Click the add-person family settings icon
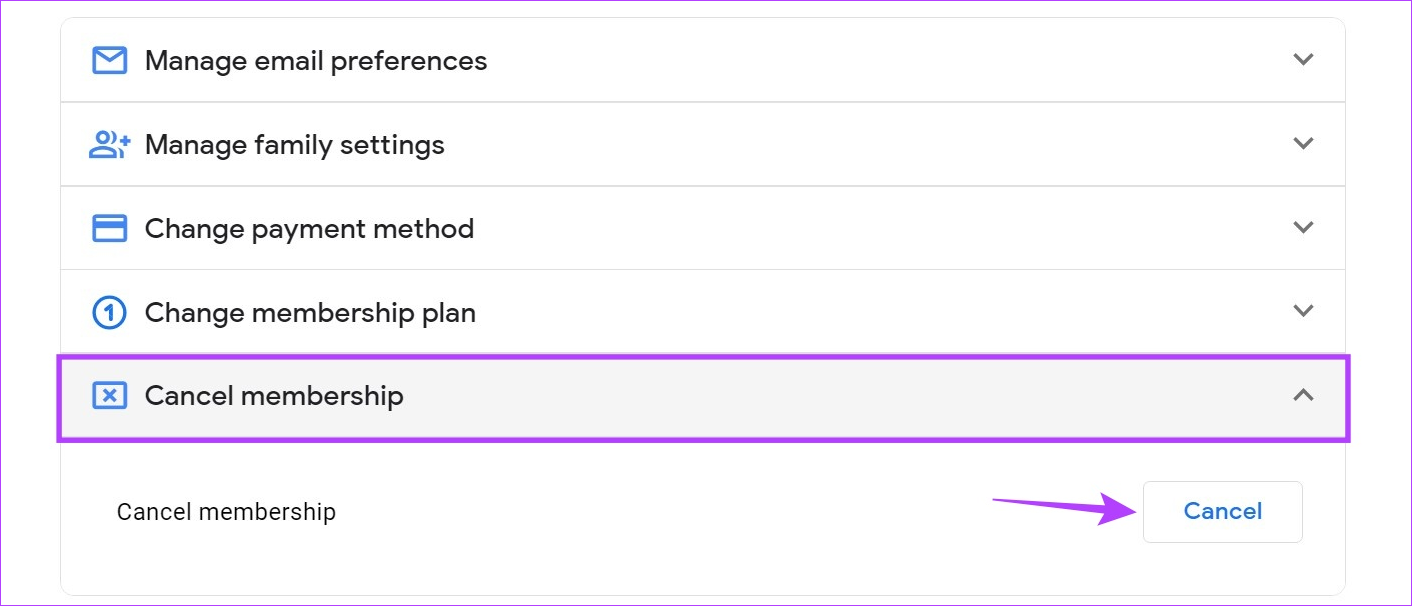Screen dimensions: 1412x606 click(110, 145)
